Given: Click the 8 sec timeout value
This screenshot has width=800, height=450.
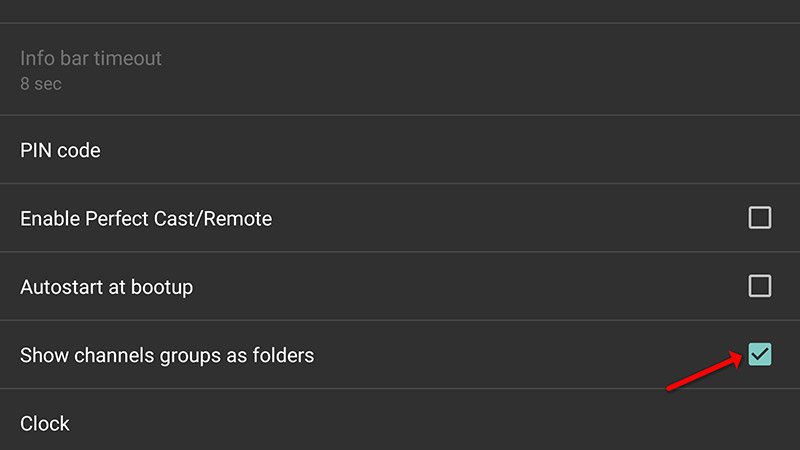Looking at the screenshot, I should point(41,84).
